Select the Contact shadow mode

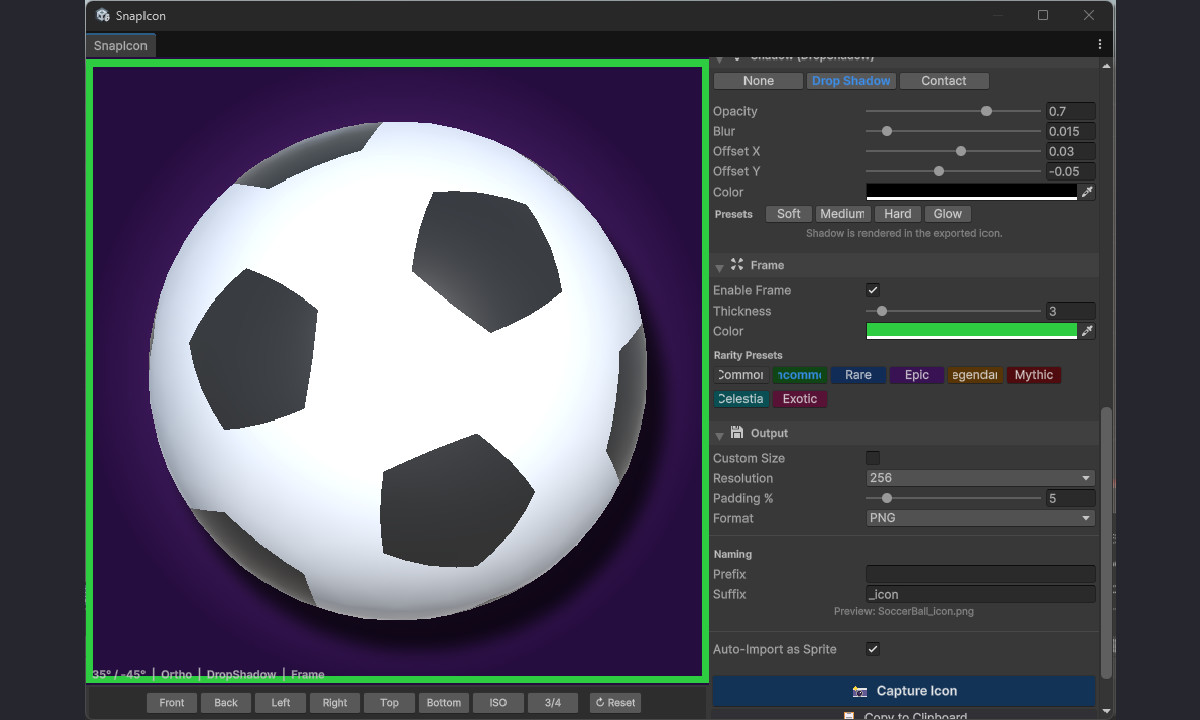pyautogui.click(x=944, y=81)
